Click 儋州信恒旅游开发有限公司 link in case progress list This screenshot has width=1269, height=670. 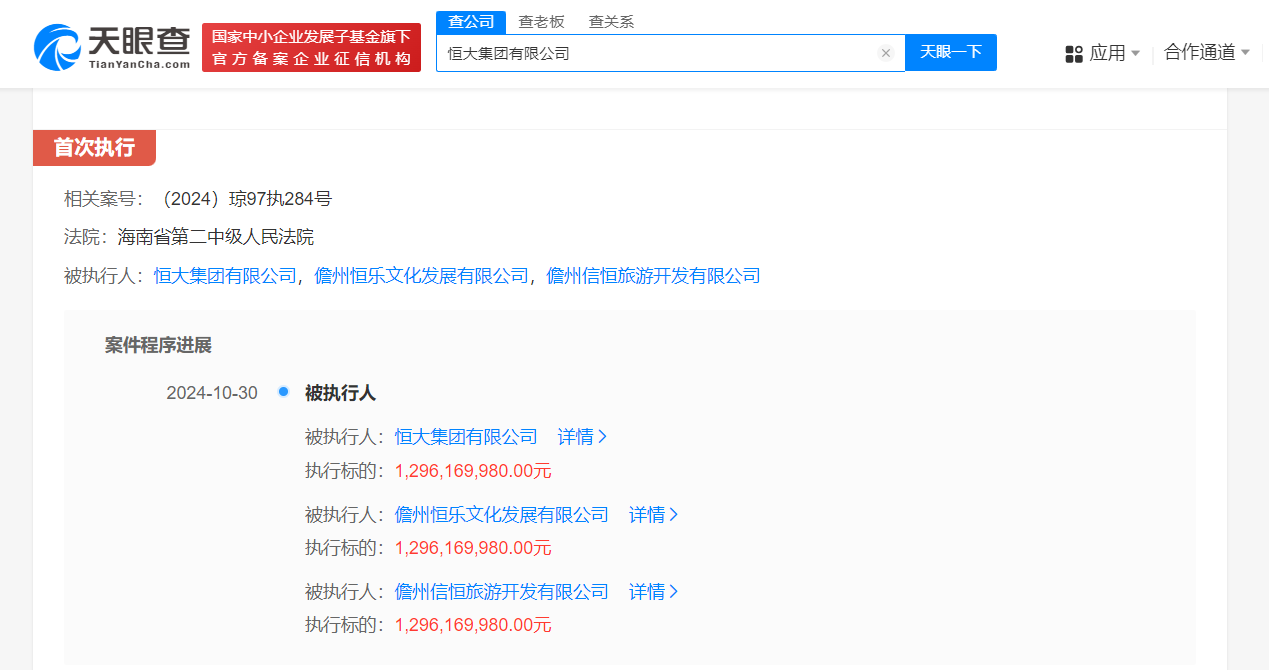(x=501, y=592)
